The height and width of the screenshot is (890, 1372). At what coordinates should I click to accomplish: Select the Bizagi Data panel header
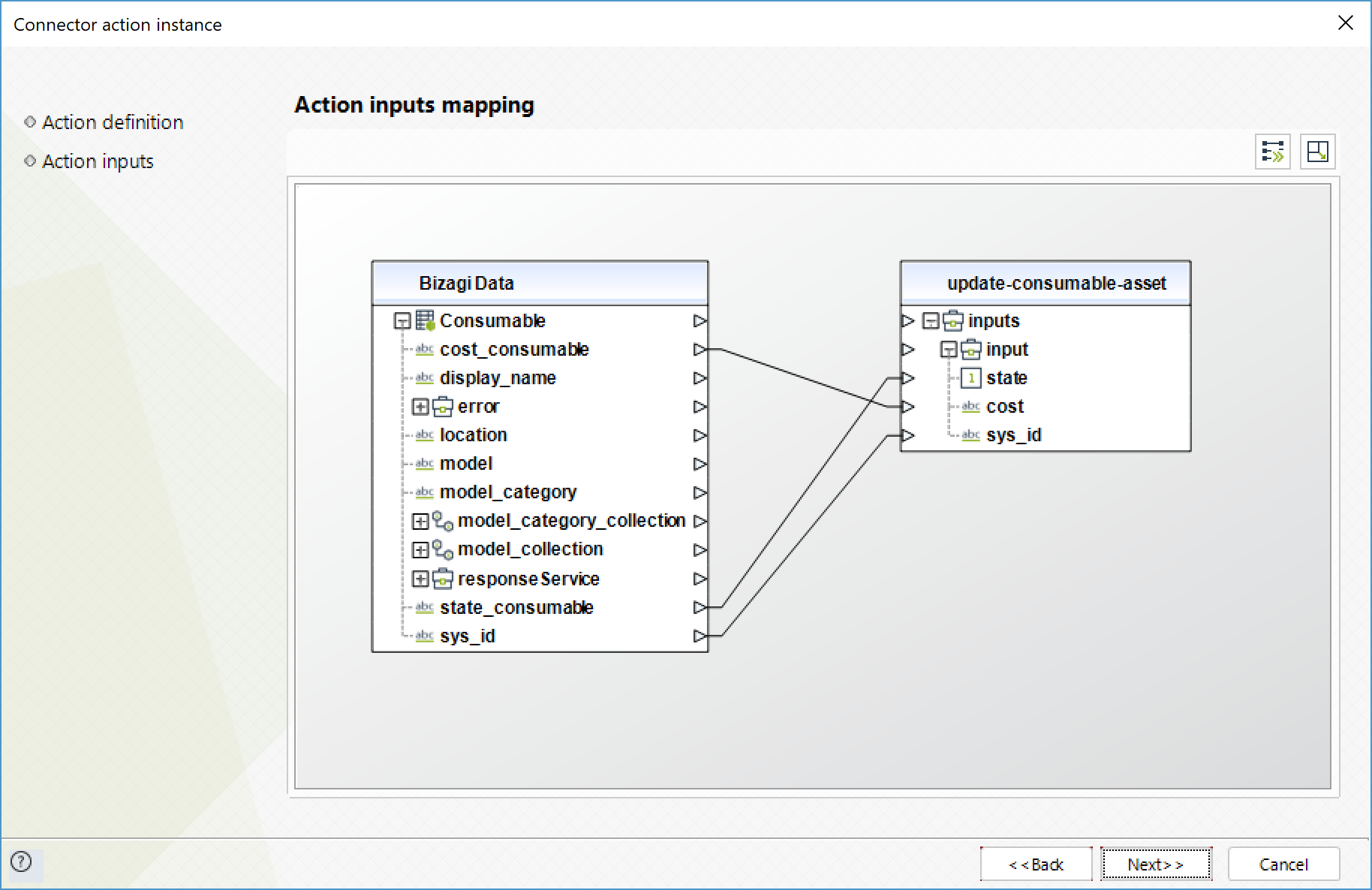click(540, 283)
